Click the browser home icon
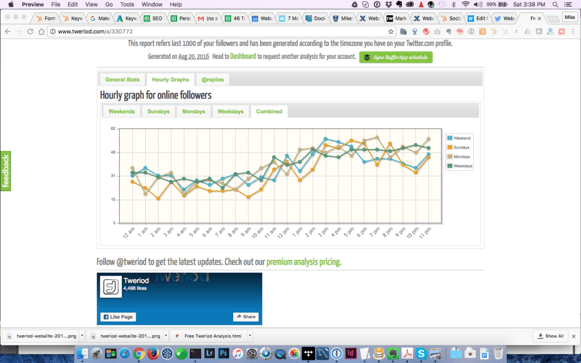The width and height of the screenshot is (581, 363). [42, 32]
